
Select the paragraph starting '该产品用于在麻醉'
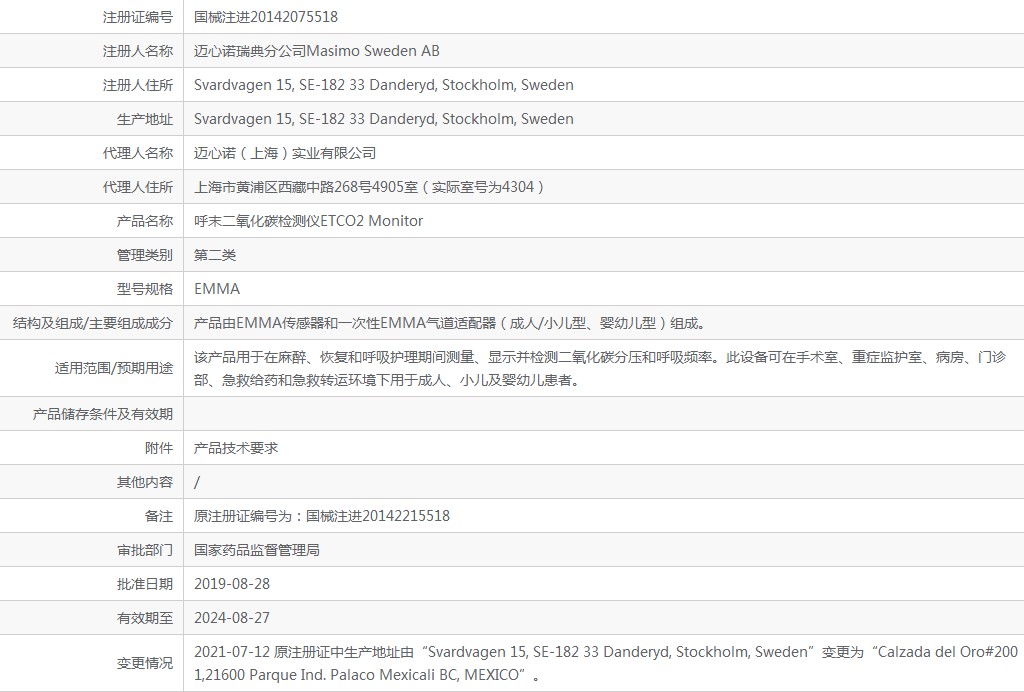click(600, 368)
